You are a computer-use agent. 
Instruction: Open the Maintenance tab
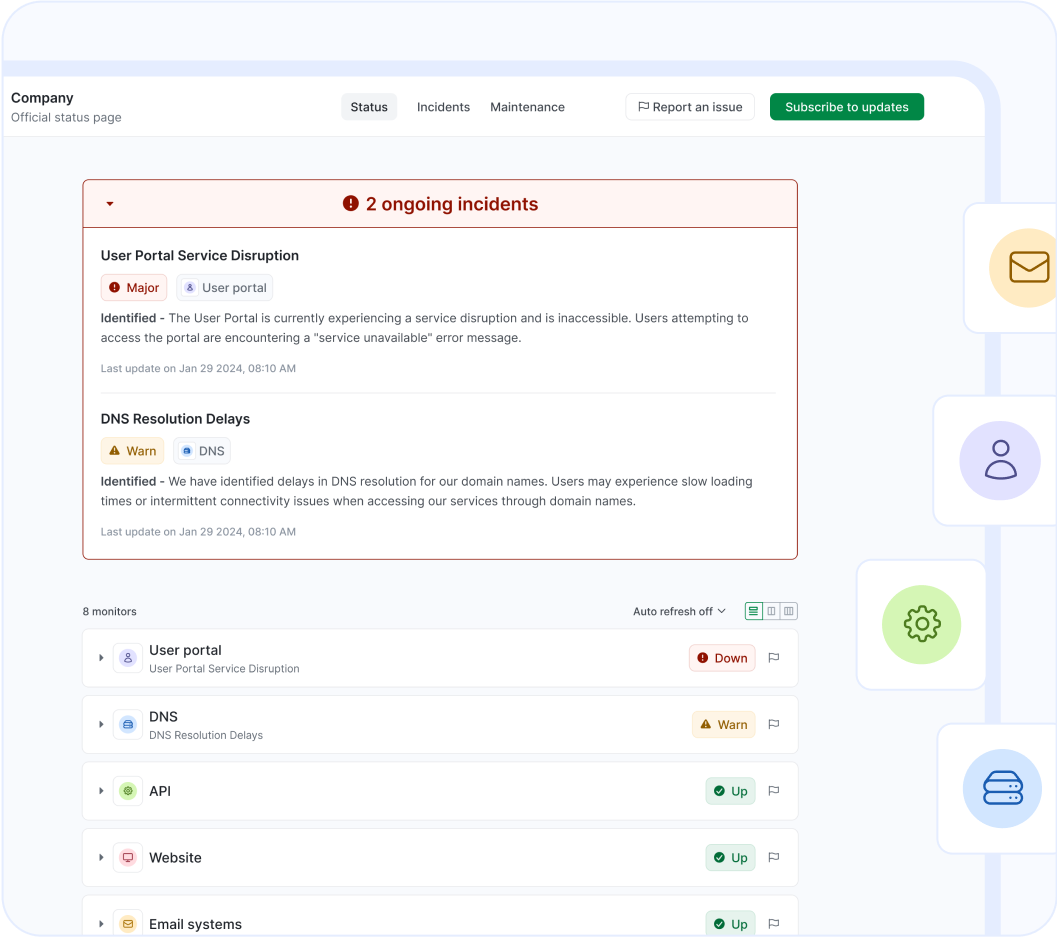(527, 106)
